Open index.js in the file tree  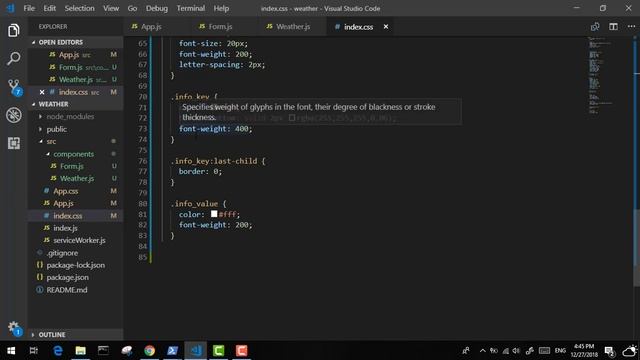[x=65, y=228]
